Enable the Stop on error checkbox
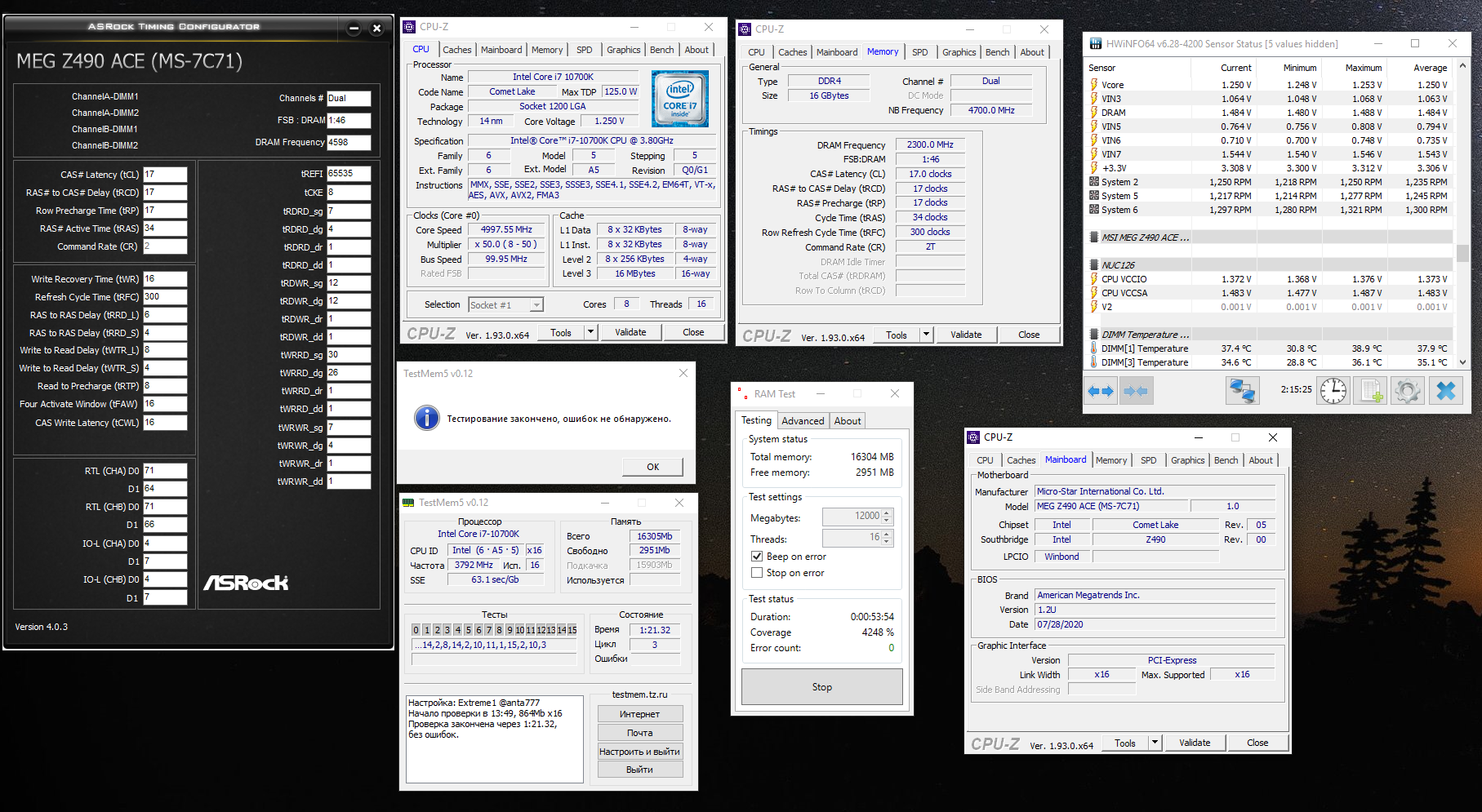1482x812 pixels. 757,573
